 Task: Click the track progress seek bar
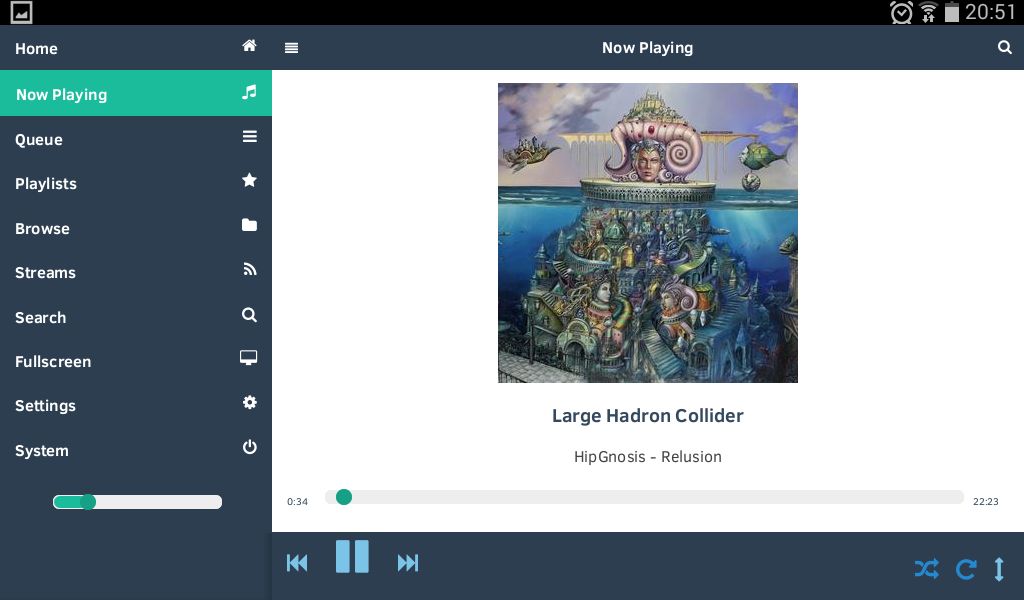tap(645, 497)
